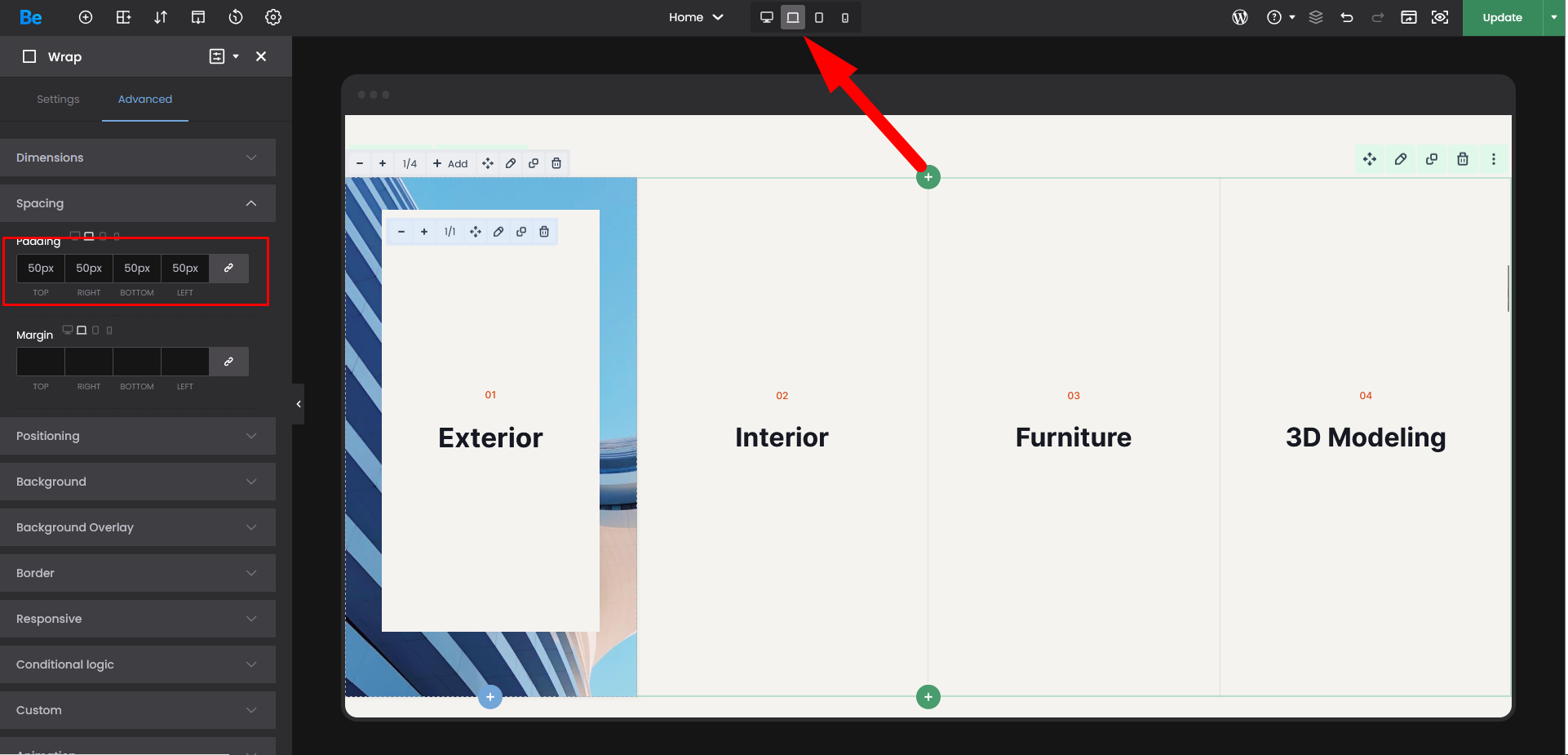
Task: Increase wrap size with plus next to 1/4
Action: pos(383,163)
